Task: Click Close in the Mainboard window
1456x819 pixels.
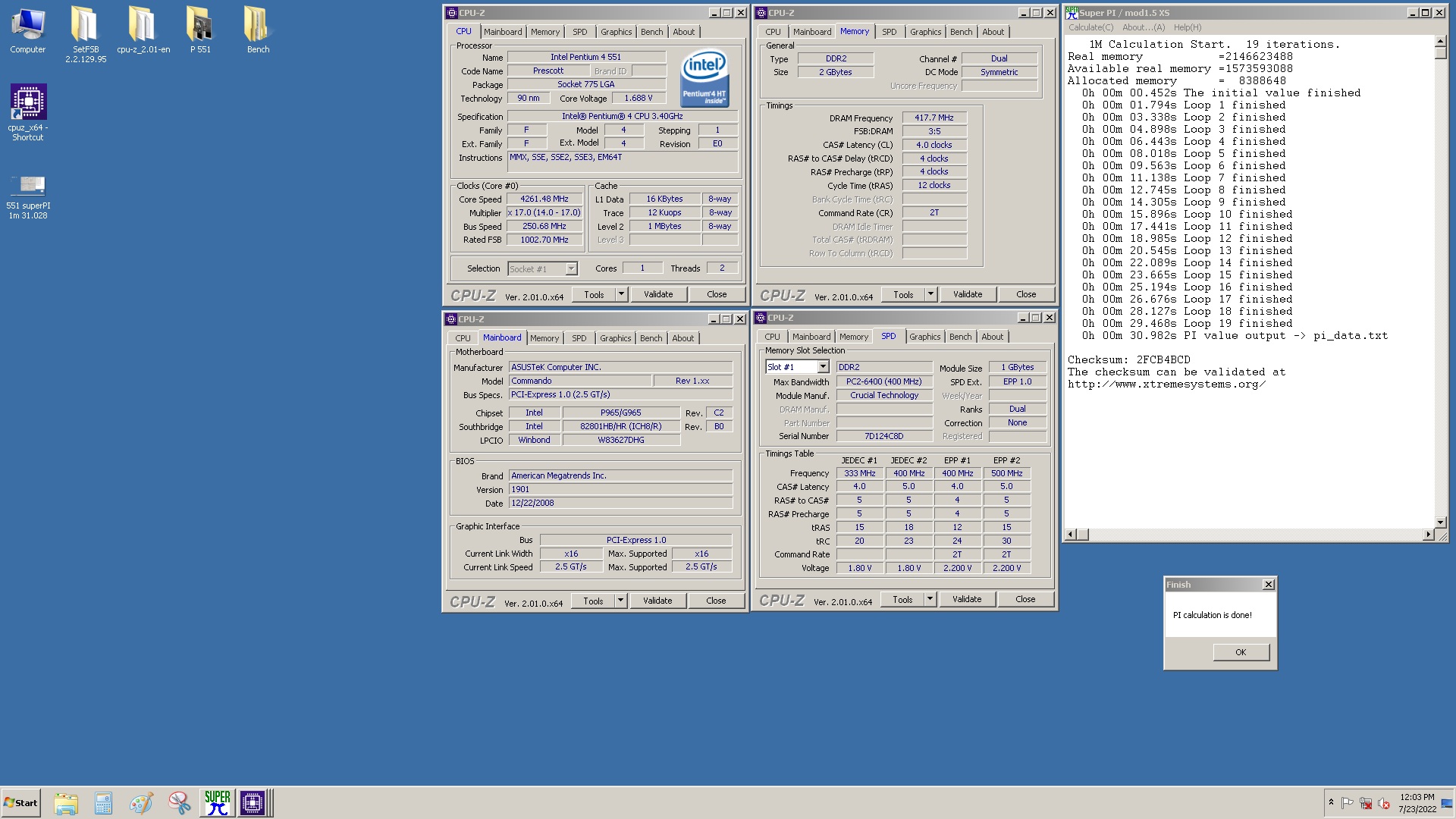Action: tap(716, 601)
